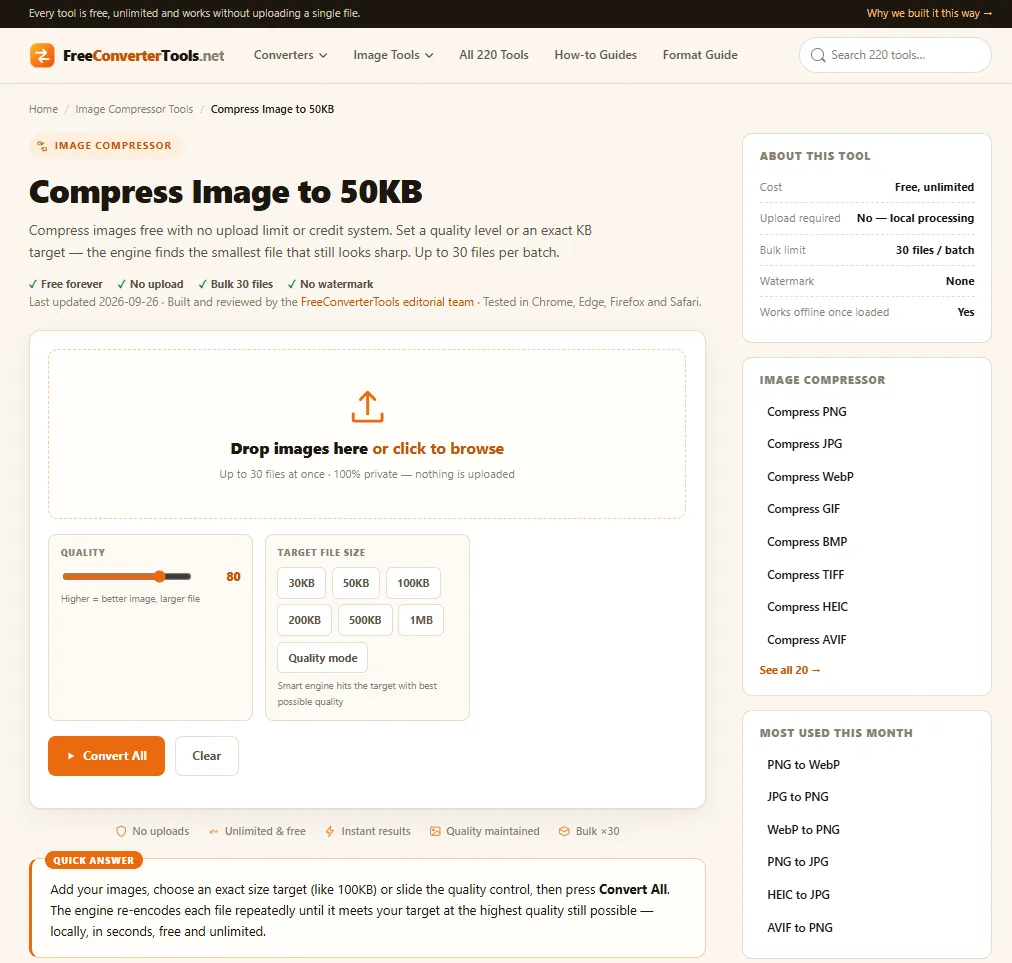This screenshot has height=963, width=1012.
Task: Switch to Quality mode
Action: 323,658
